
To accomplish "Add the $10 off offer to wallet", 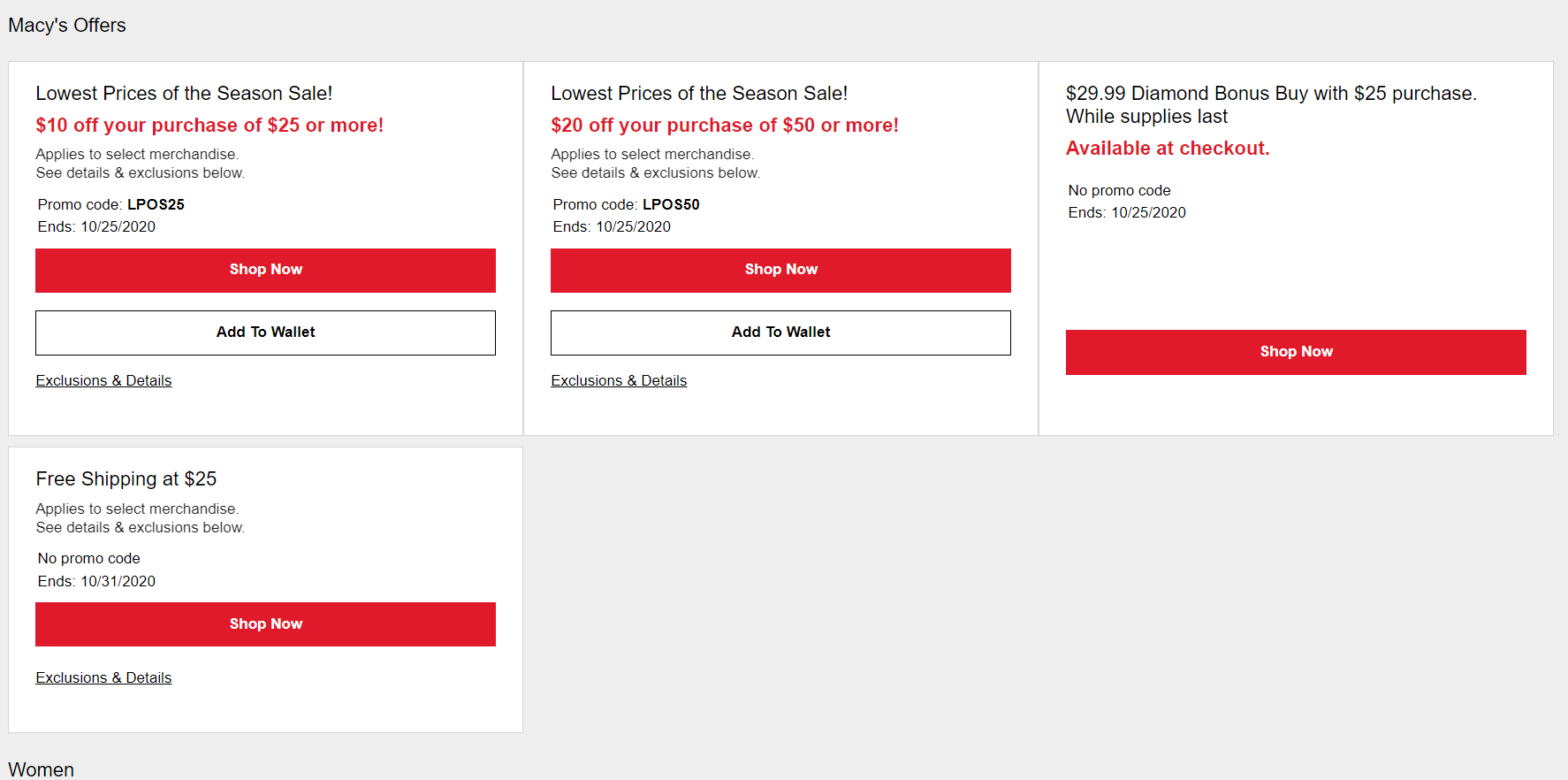I will pyautogui.click(x=265, y=333).
